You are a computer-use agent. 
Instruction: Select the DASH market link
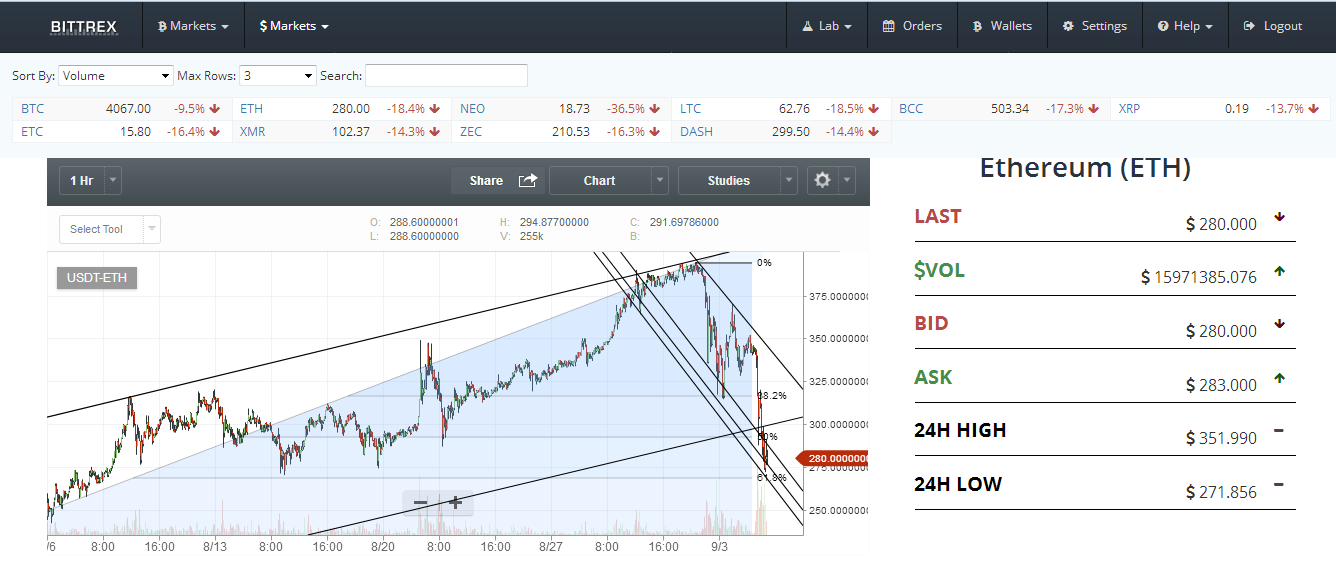[x=696, y=131]
